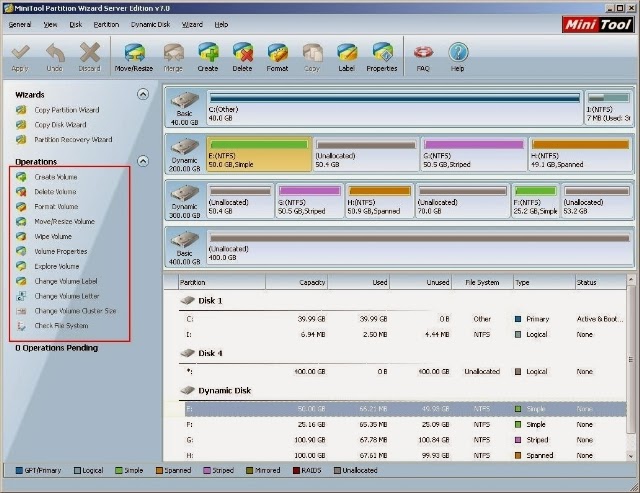This screenshot has height=493, width=640.
Task: Open the Partition menu
Action: pyautogui.click(x=106, y=24)
